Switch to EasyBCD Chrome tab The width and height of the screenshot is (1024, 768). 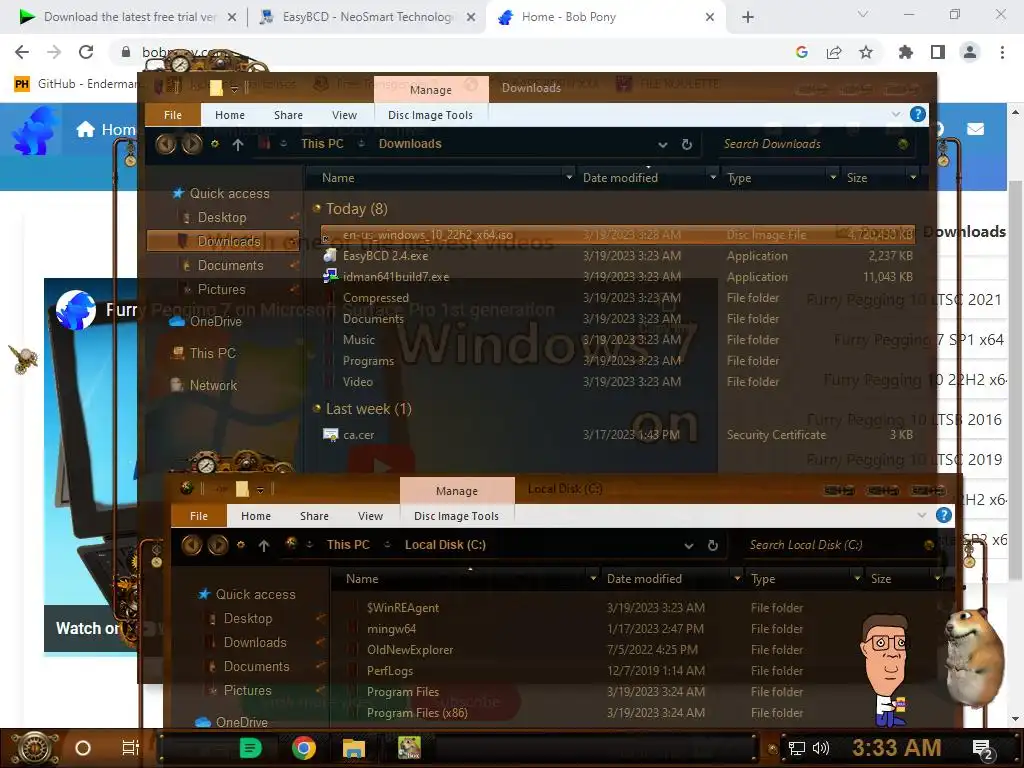click(366, 17)
